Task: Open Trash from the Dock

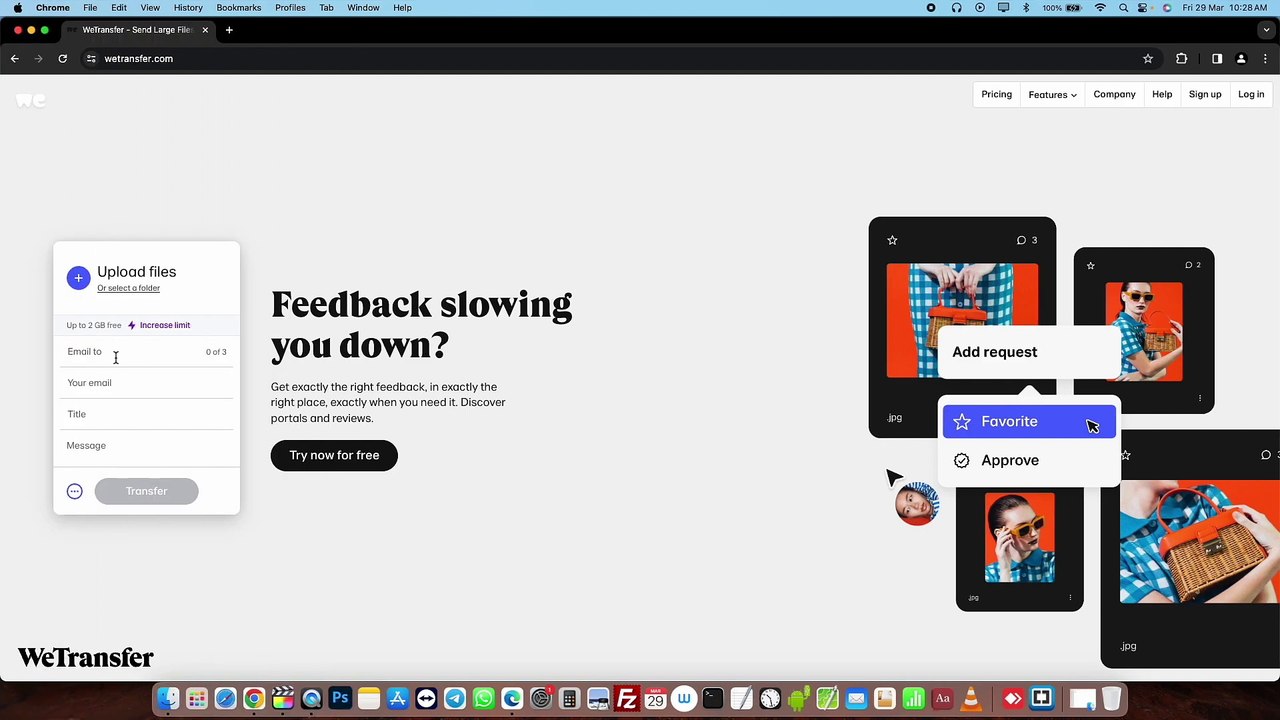Action: (1111, 699)
